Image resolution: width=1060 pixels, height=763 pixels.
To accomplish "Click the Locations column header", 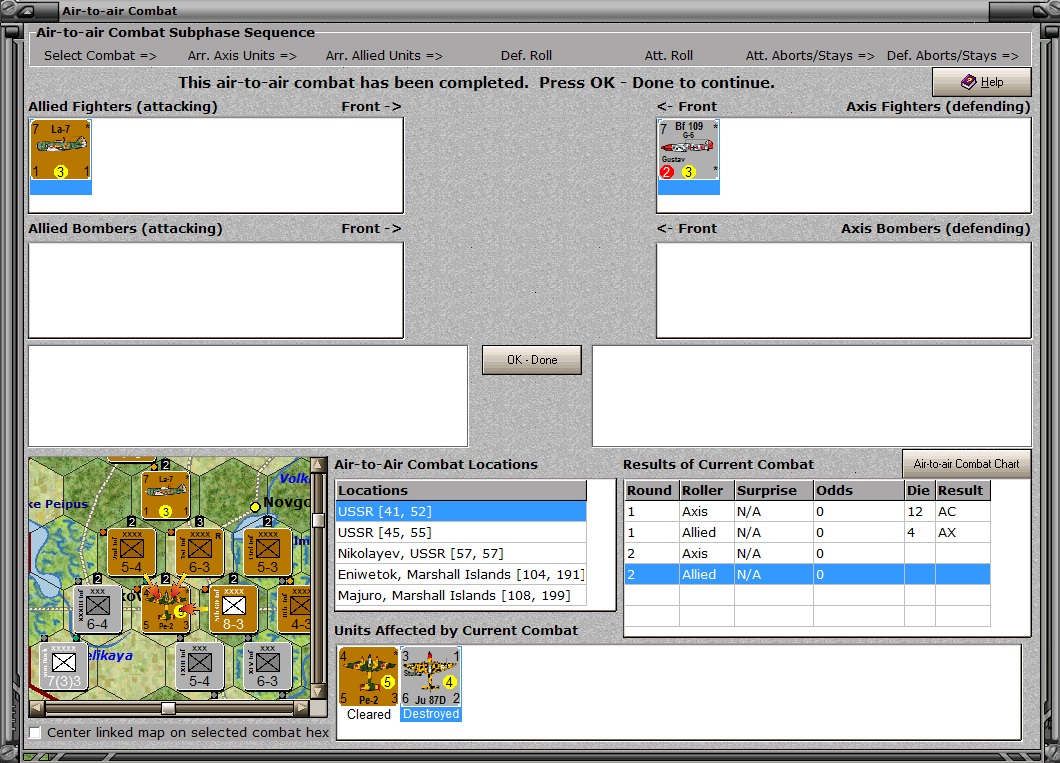I will click(461, 491).
